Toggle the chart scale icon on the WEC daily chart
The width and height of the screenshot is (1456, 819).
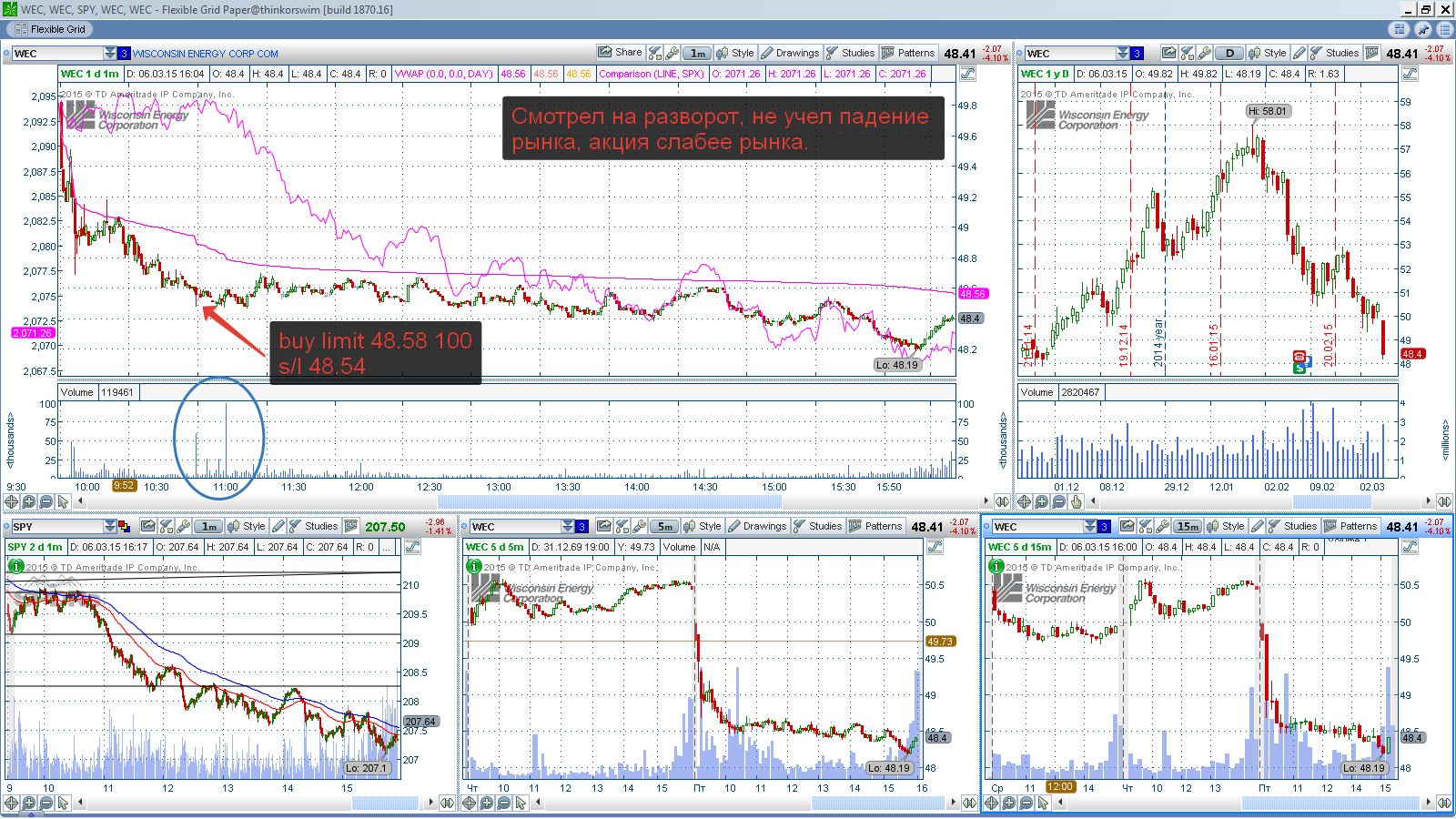pos(1410,74)
